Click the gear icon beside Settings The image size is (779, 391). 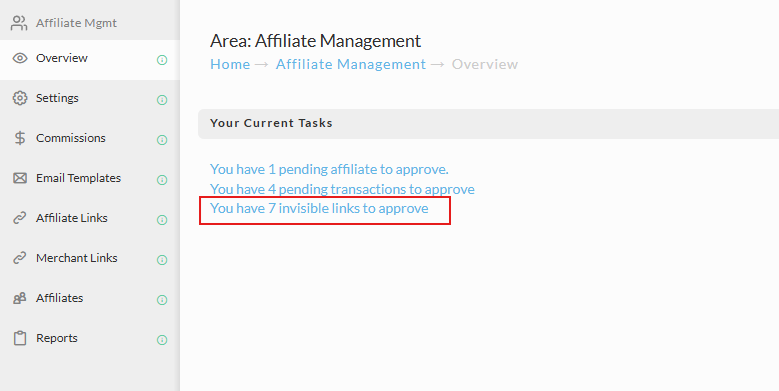click(20, 98)
